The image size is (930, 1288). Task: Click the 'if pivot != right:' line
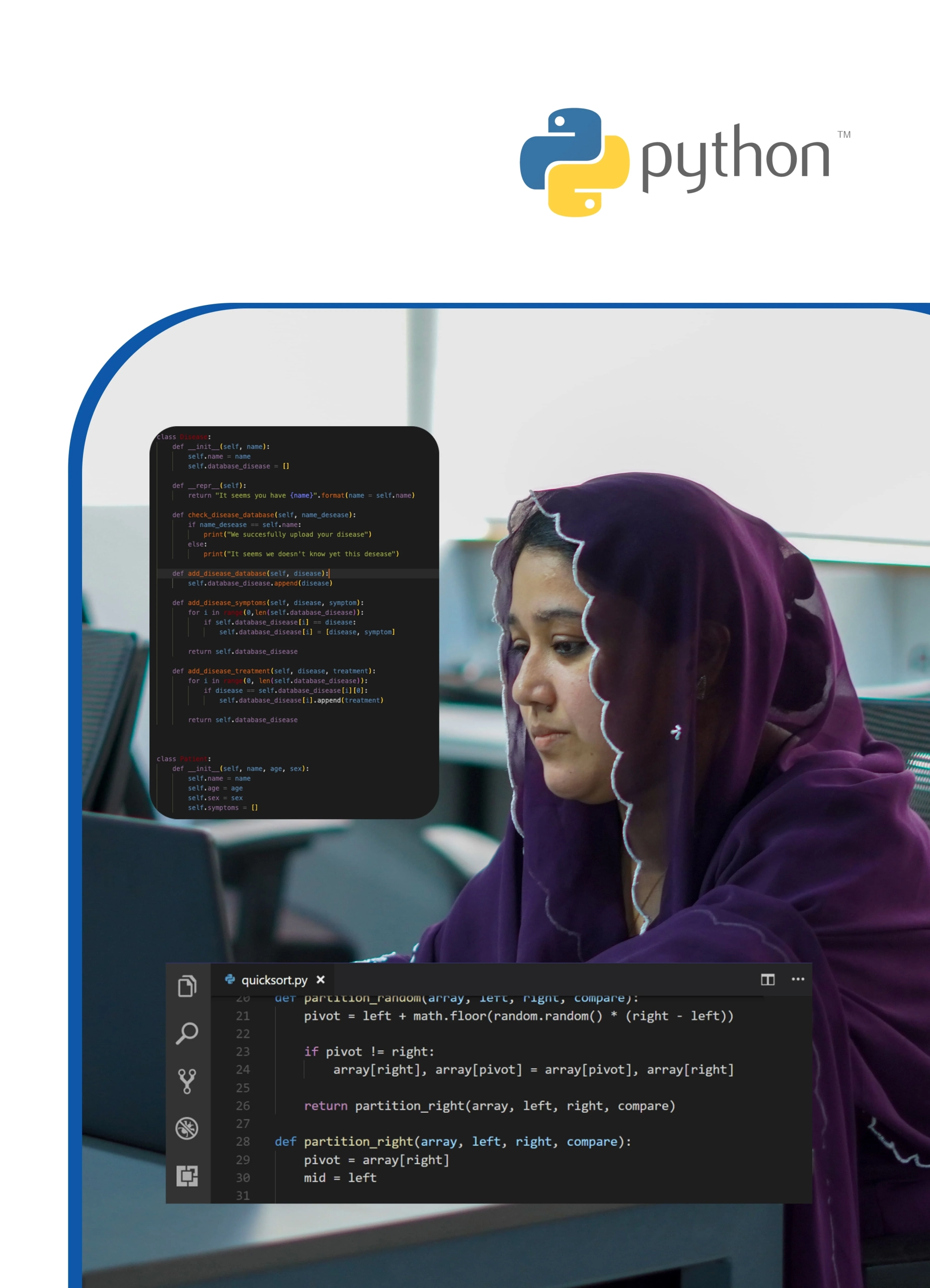[x=369, y=1052]
